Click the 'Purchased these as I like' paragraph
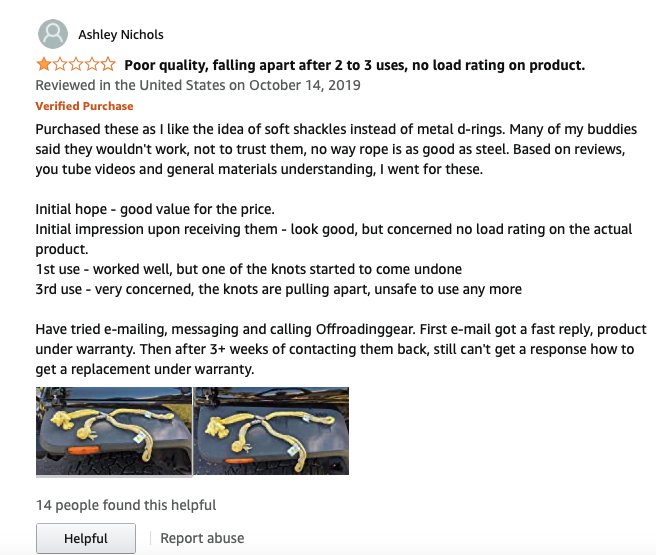This screenshot has height=555, width=656. pos(336,149)
